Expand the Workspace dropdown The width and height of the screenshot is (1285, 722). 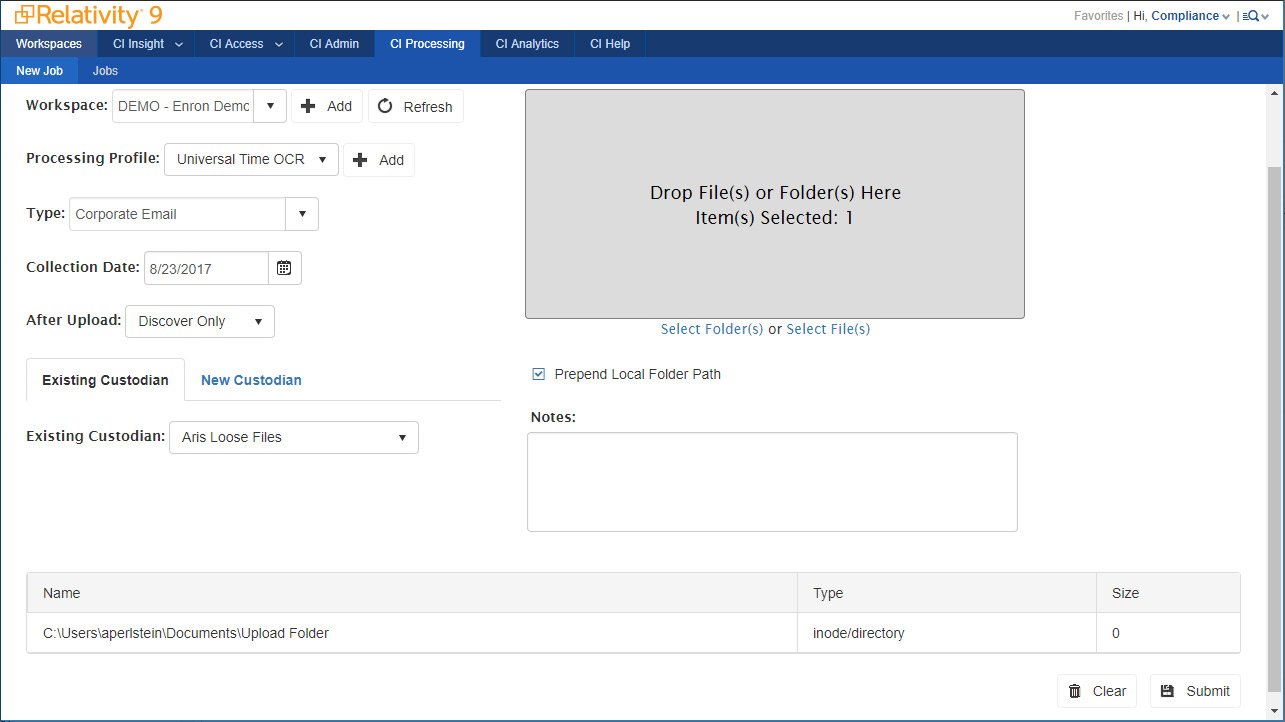(x=270, y=106)
